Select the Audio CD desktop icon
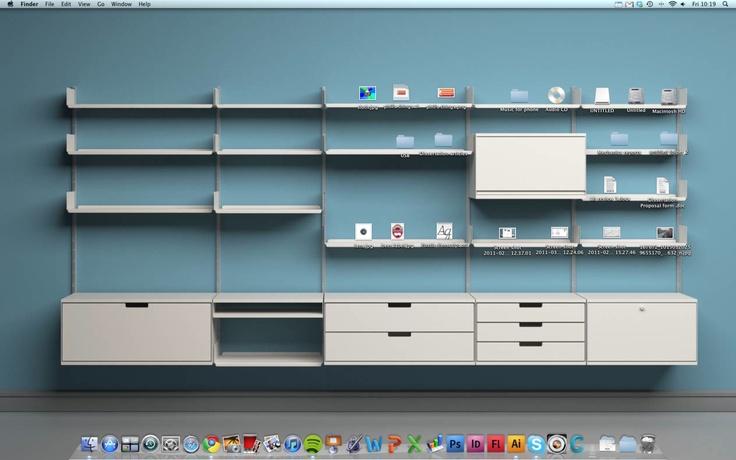This screenshot has width=736, height=460. coord(556,95)
